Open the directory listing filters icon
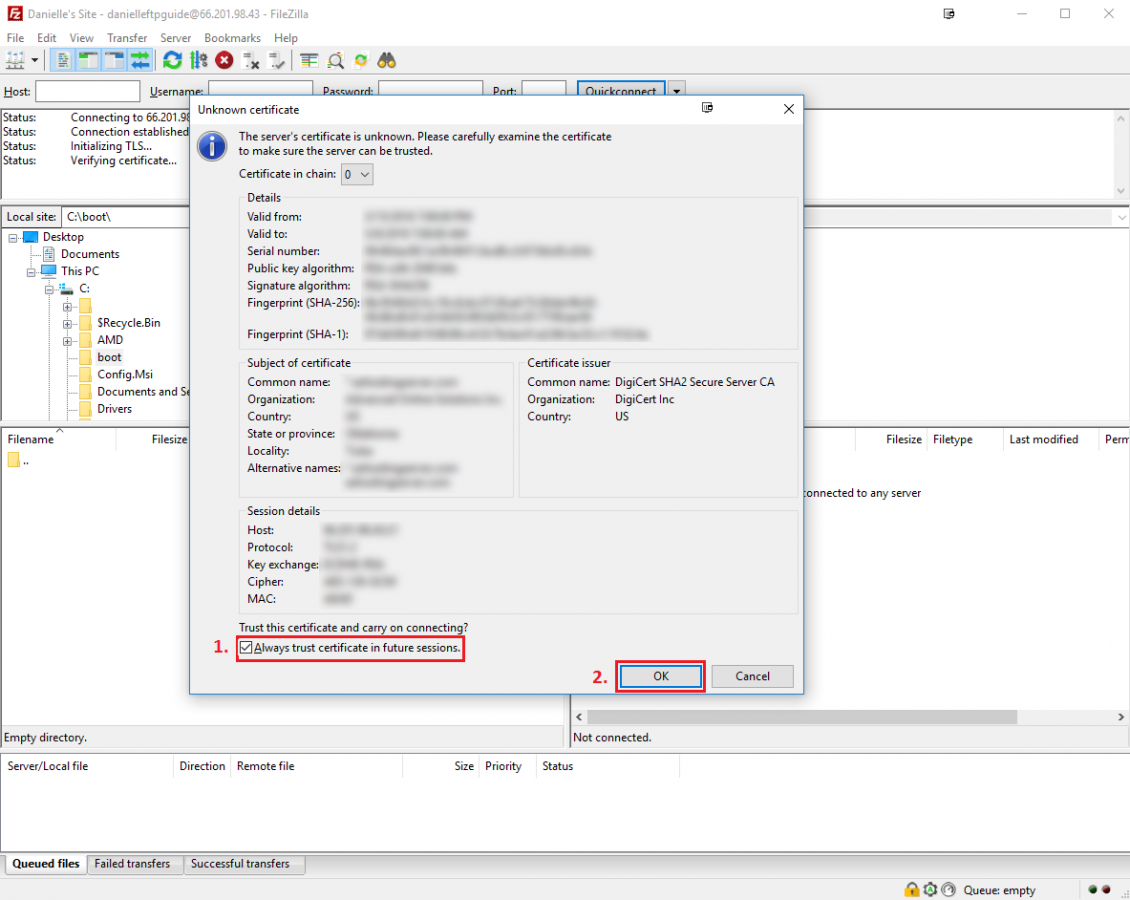 click(x=309, y=60)
